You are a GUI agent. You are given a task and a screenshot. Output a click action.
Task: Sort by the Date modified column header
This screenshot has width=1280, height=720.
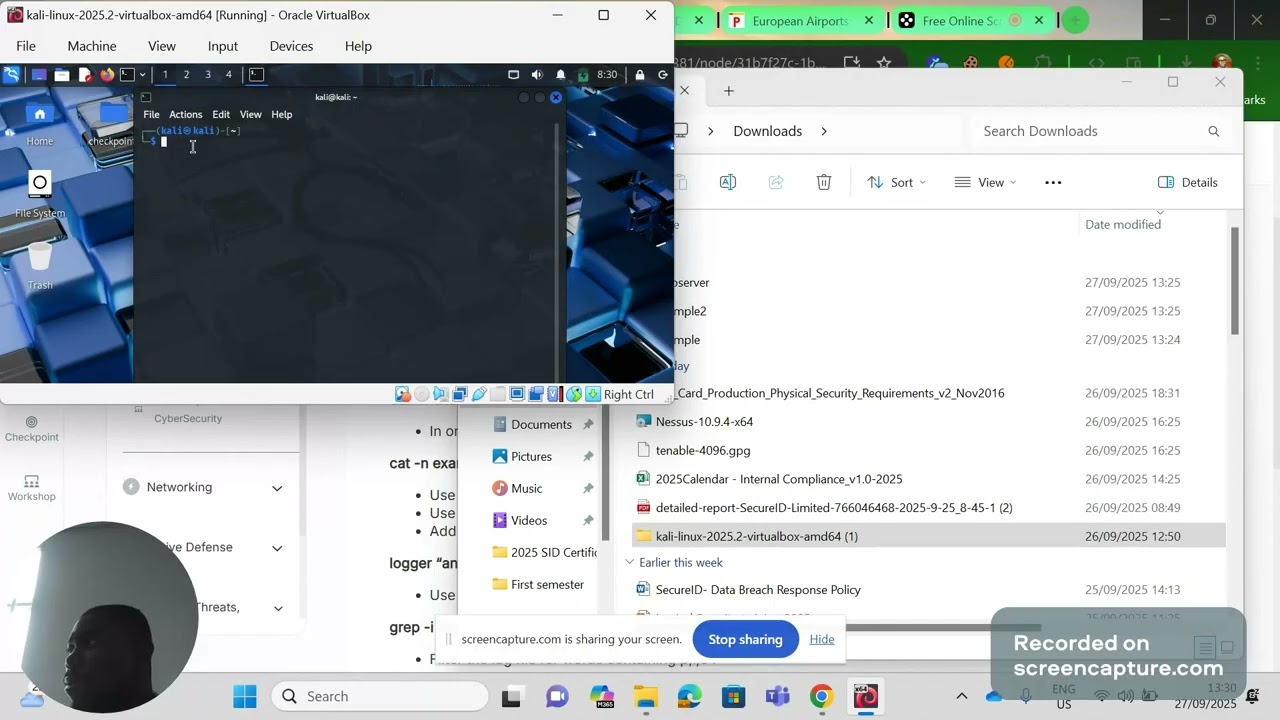(1123, 224)
